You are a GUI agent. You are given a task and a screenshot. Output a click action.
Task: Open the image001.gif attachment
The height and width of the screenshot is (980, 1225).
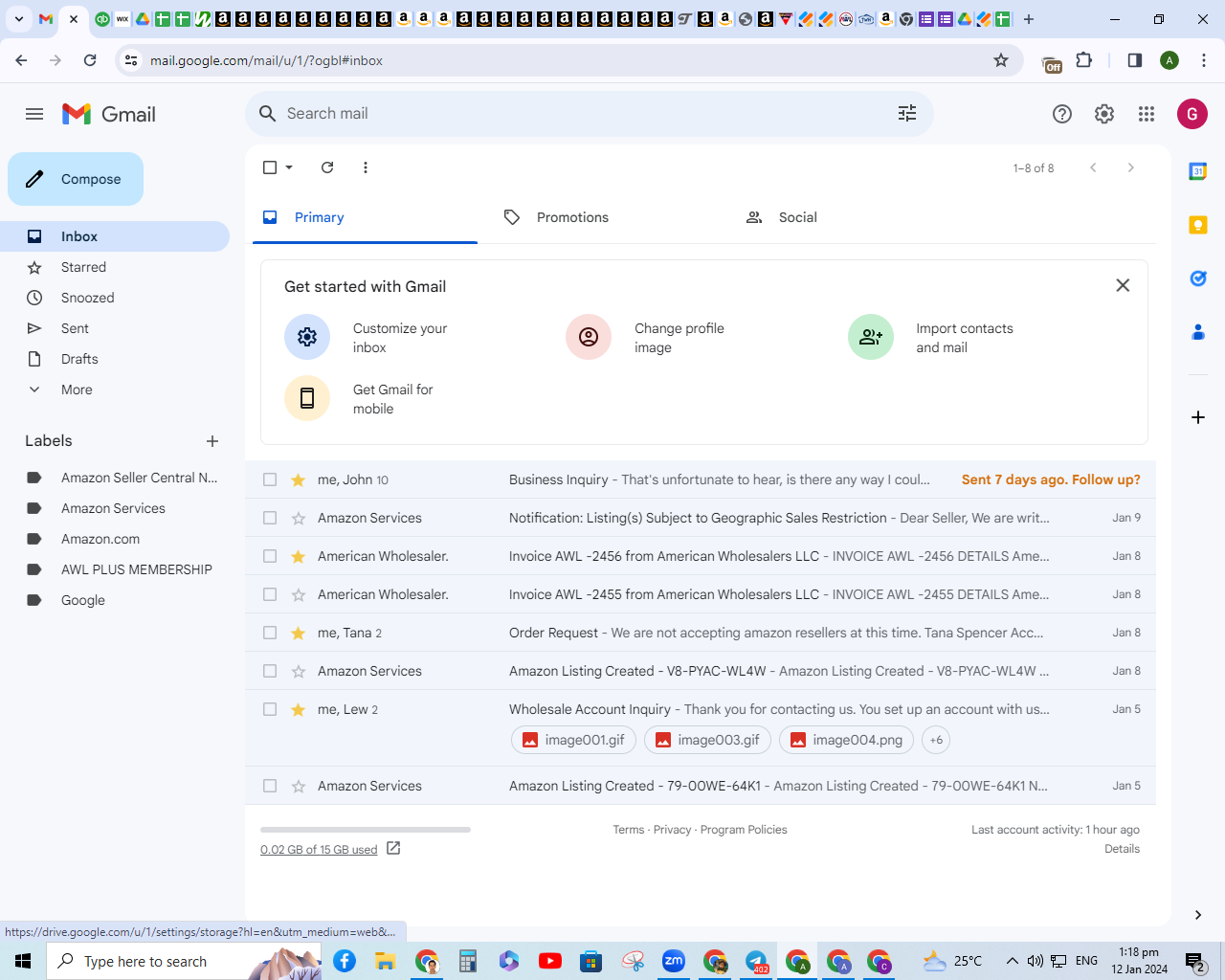[x=573, y=740]
